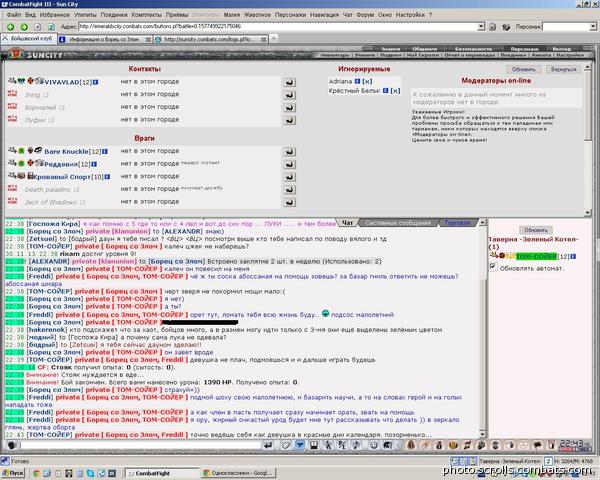
Task: Toggle the Обновлять автомат. checkbox
Action: [x=493, y=267]
